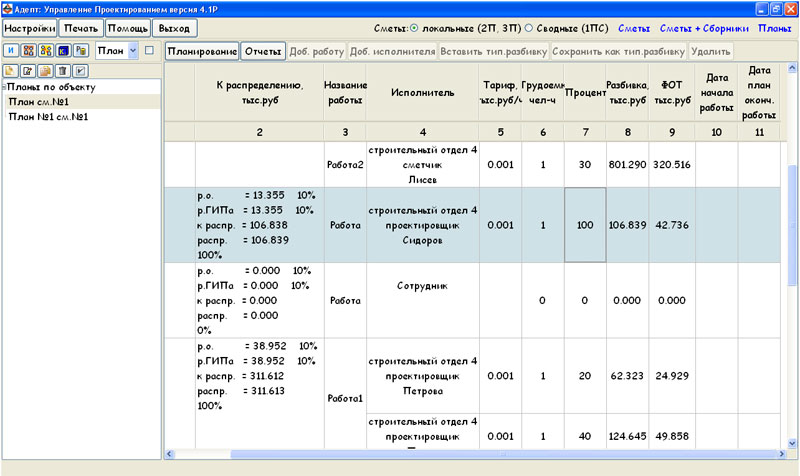Image resolution: width=800 pixels, height=476 pixels.
Task: Select the 'локальные (2П, 3П)' radio button
Action: pos(414,28)
